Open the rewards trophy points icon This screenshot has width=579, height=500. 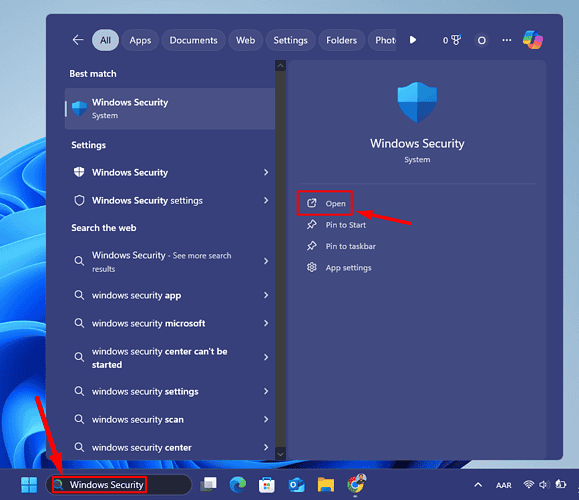(452, 40)
